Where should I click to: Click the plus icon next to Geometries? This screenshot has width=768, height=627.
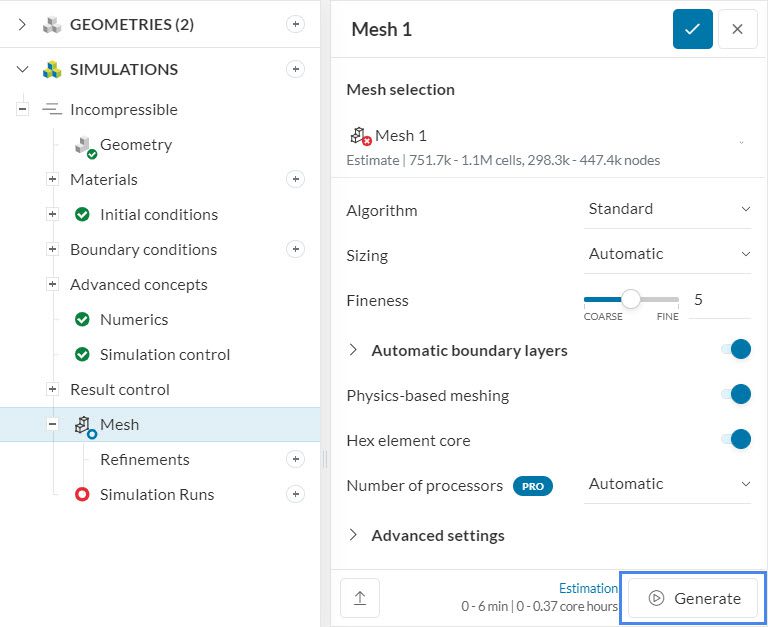[x=295, y=25]
